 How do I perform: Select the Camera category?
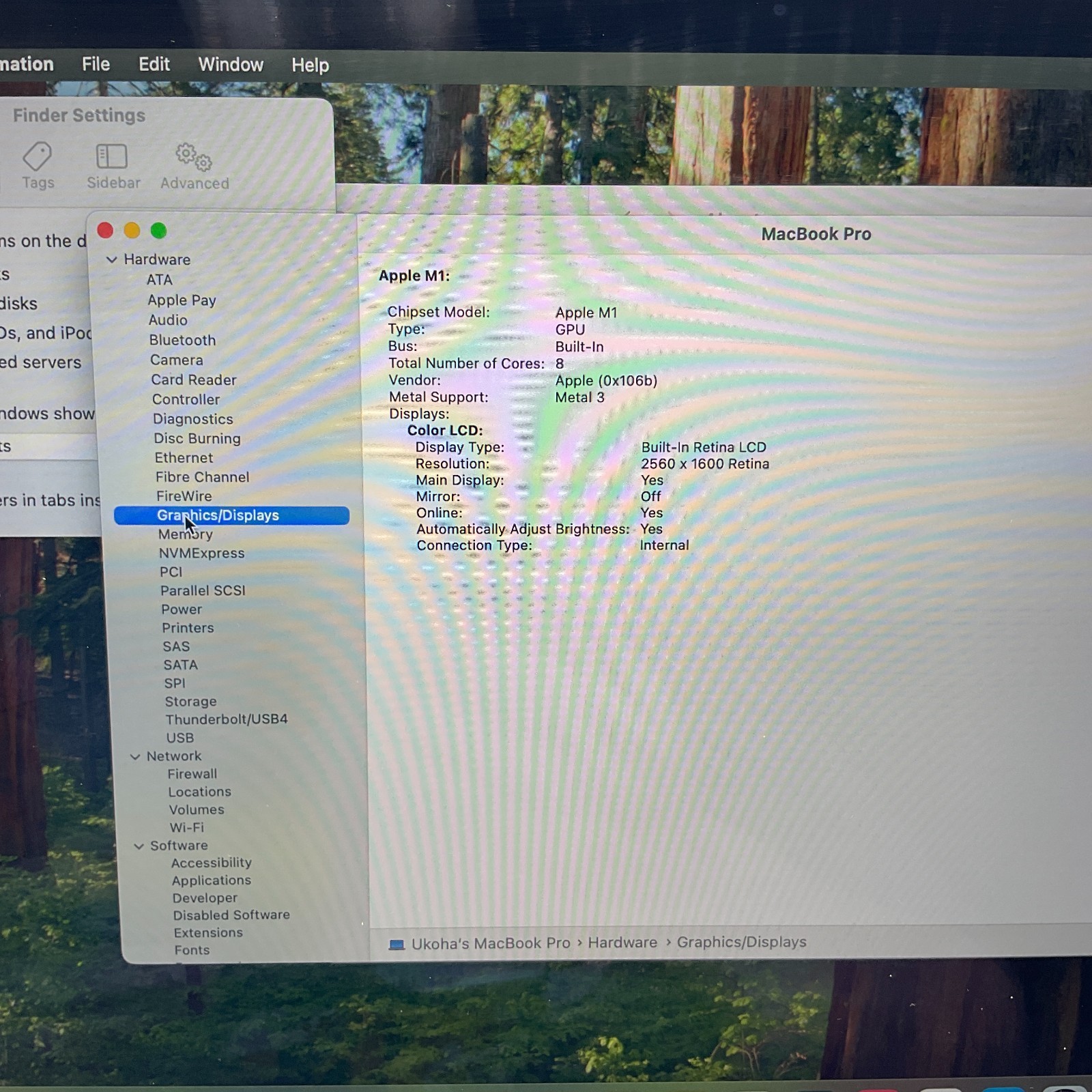[x=177, y=360]
